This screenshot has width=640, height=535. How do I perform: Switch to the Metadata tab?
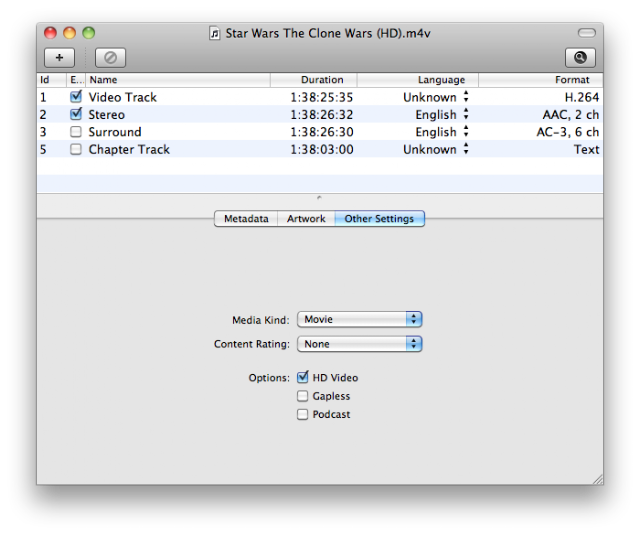pyautogui.click(x=246, y=219)
